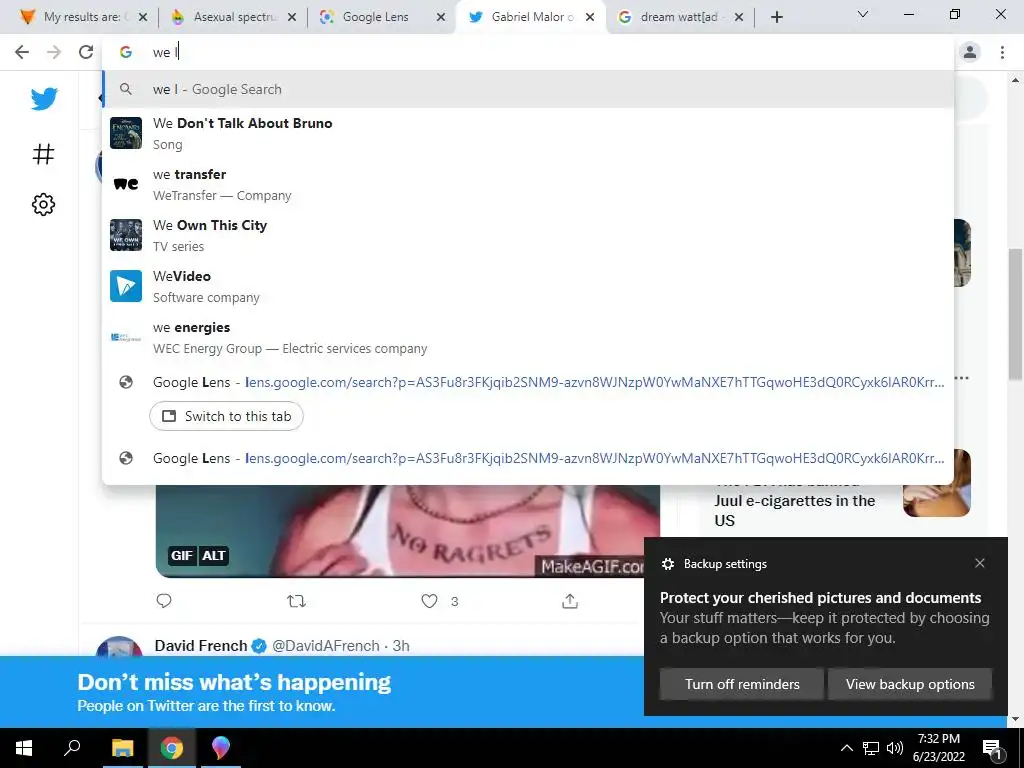Open the 3h tweet timestamp
This screenshot has width=1024, height=768.
click(400, 646)
